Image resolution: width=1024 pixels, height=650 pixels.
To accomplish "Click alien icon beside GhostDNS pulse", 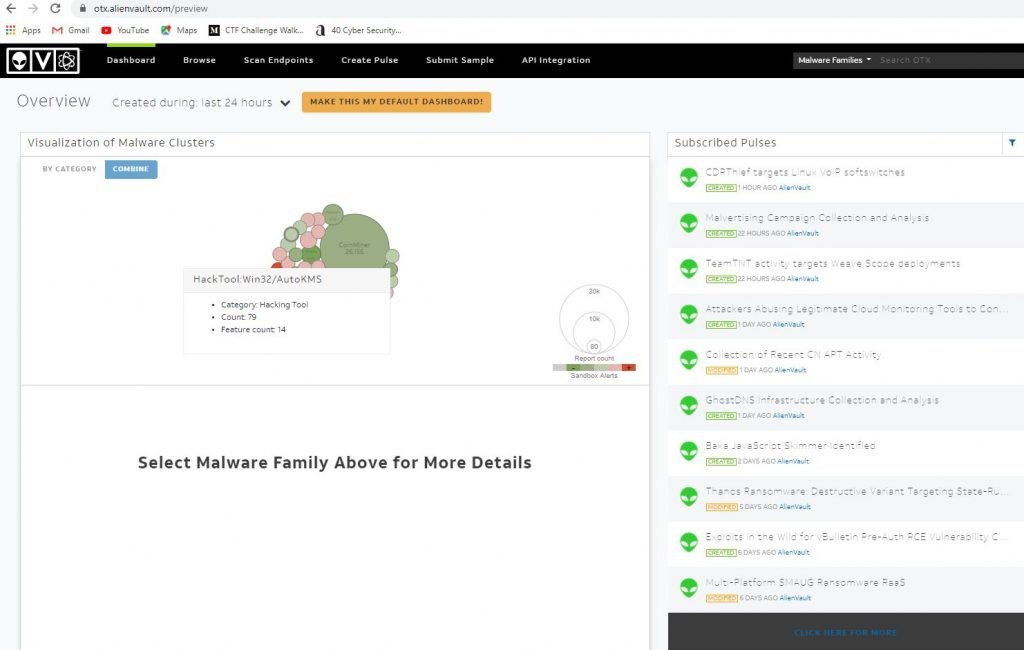I will tap(688, 406).
